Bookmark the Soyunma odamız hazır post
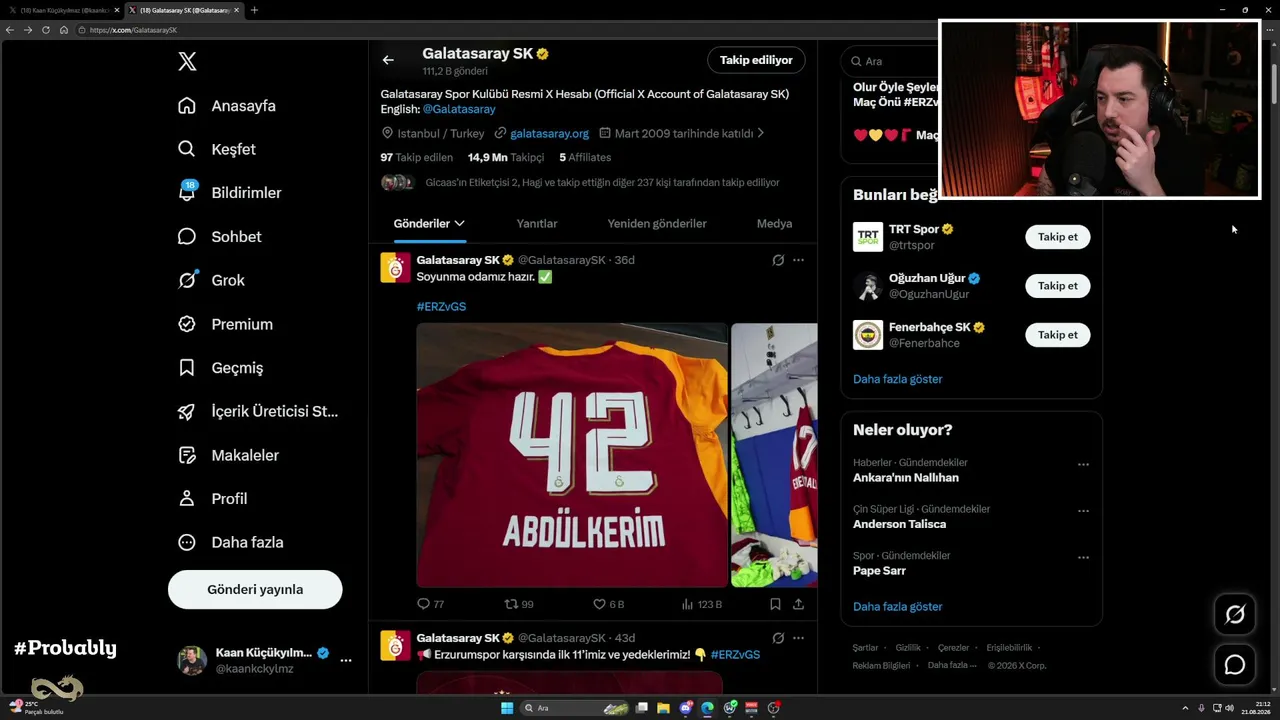The image size is (1280, 720). (775, 604)
